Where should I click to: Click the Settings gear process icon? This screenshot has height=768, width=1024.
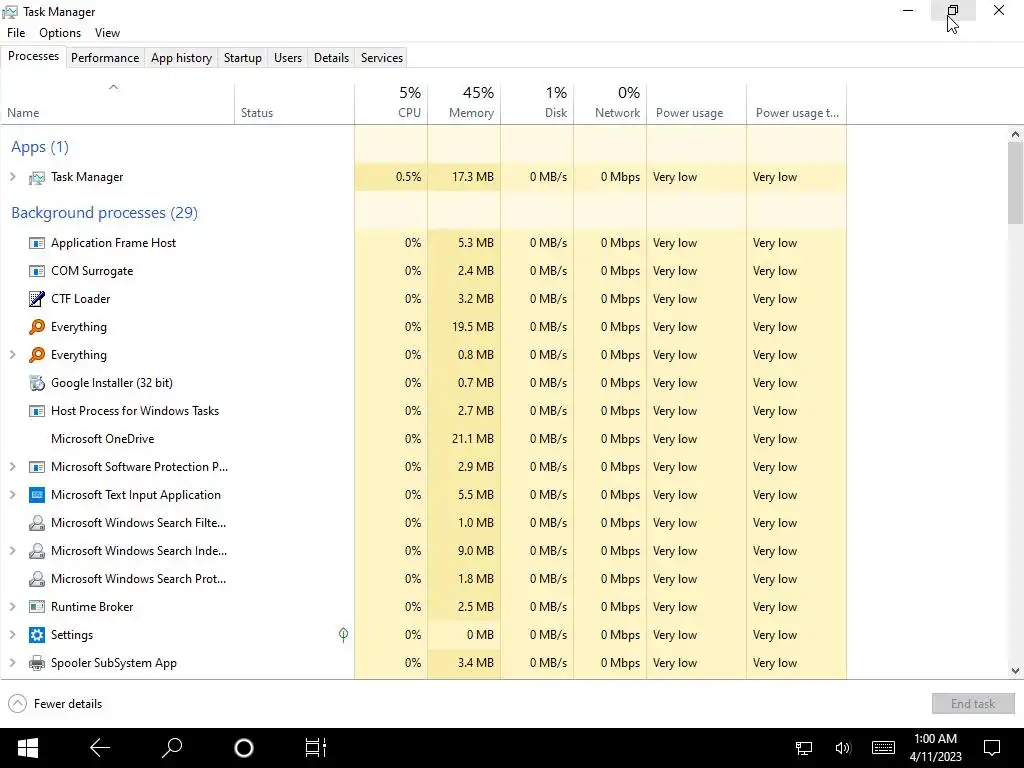pos(37,635)
